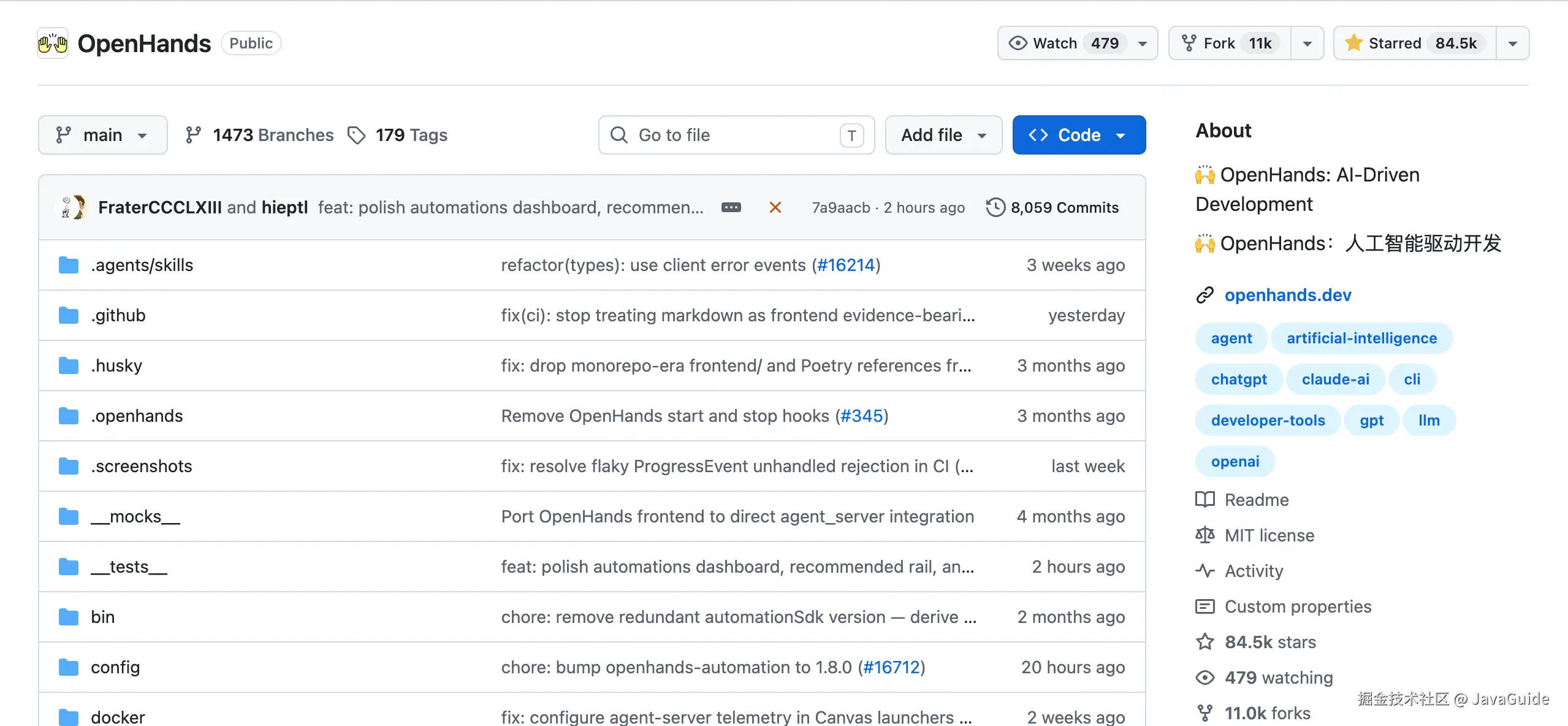1568x726 pixels.
Task: Select the agent topic tag
Action: [1231, 338]
